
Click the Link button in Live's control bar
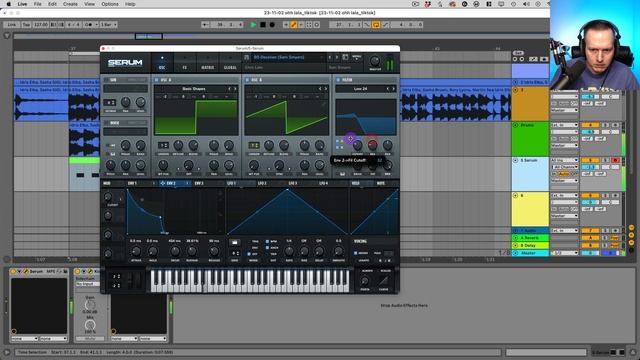coord(11,25)
